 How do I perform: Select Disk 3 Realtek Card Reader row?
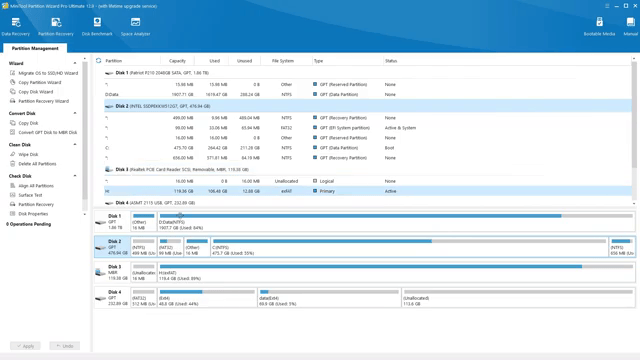367,169
